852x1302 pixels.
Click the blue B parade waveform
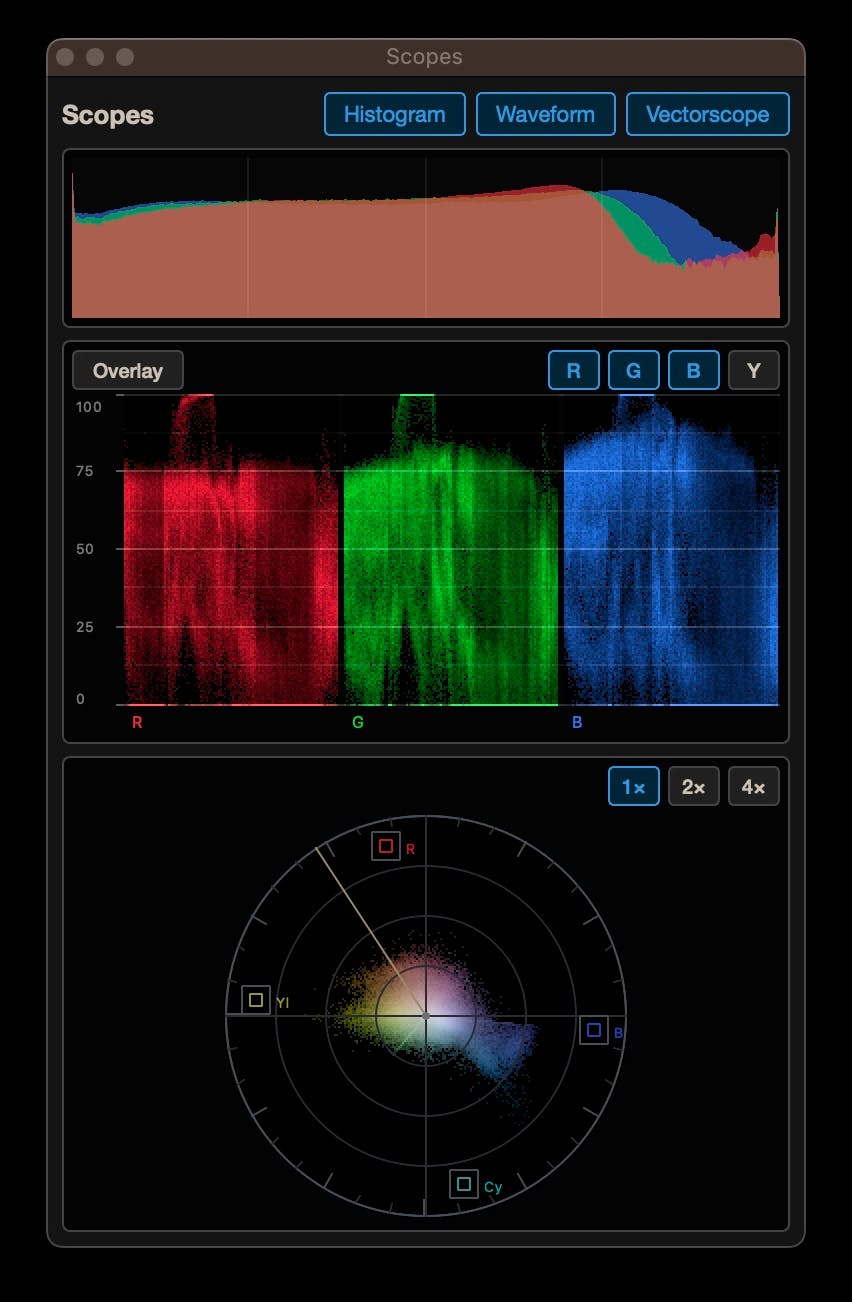pyautogui.click(x=671, y=549)
